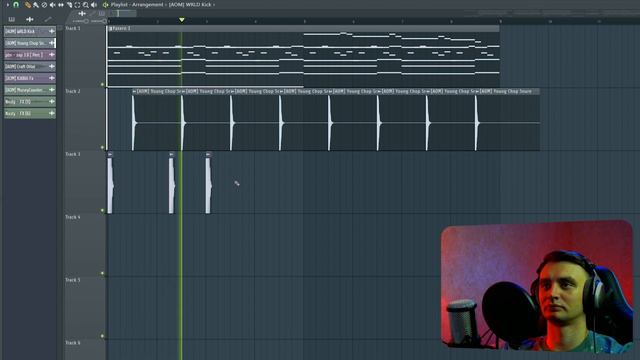Screen dimensions: 640x360
Task: Select the Slip tool
Action: [x=61, y=5]
